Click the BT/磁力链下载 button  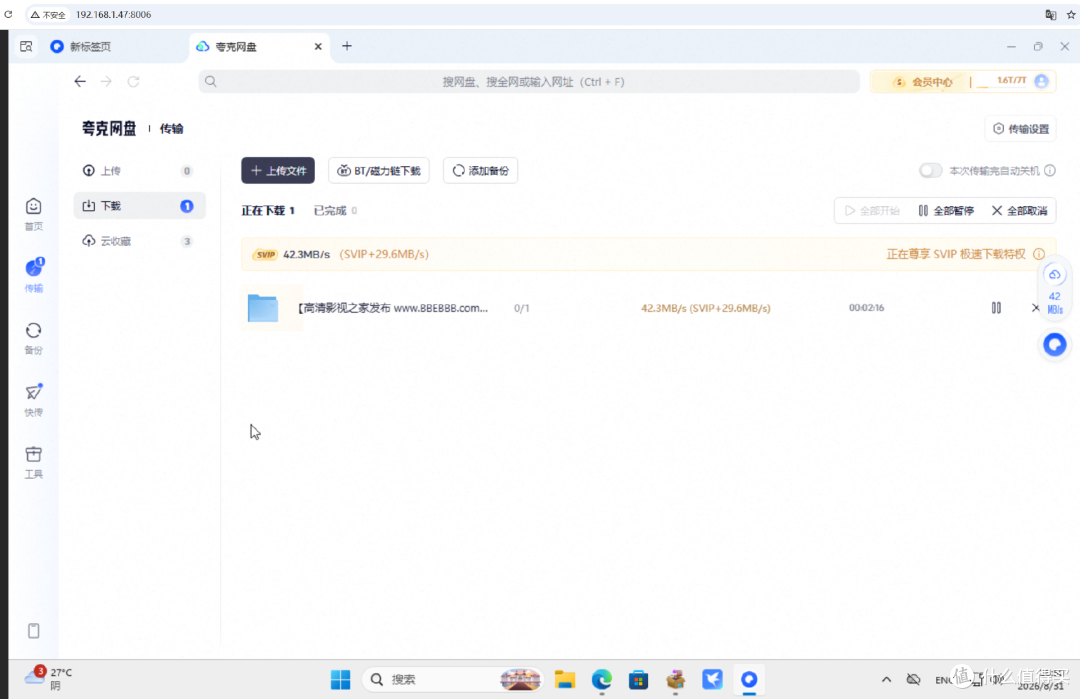pos(379,171)
